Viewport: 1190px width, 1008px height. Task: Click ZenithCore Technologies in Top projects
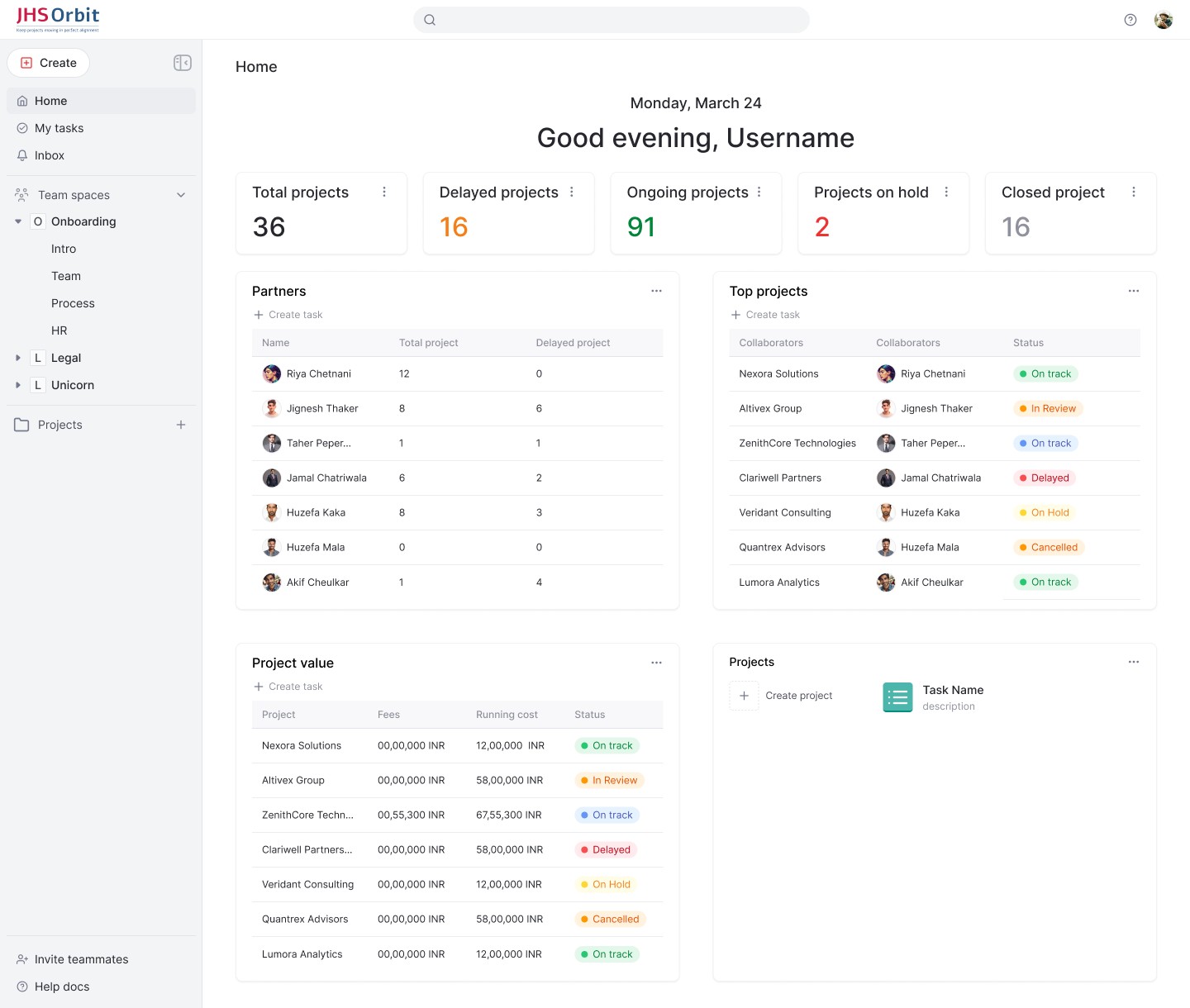tap(797, 444)
